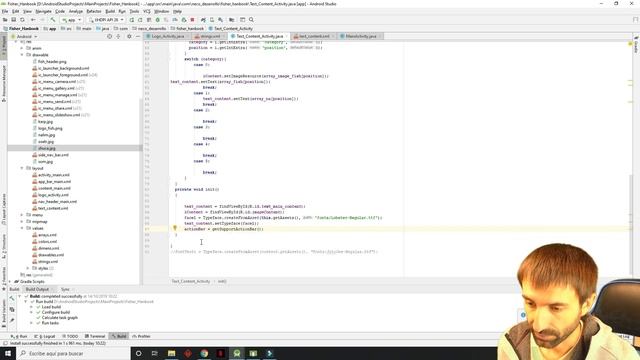Expand the Load build node
The height and width of the screenshot is (360, 640).
[31, 307]
